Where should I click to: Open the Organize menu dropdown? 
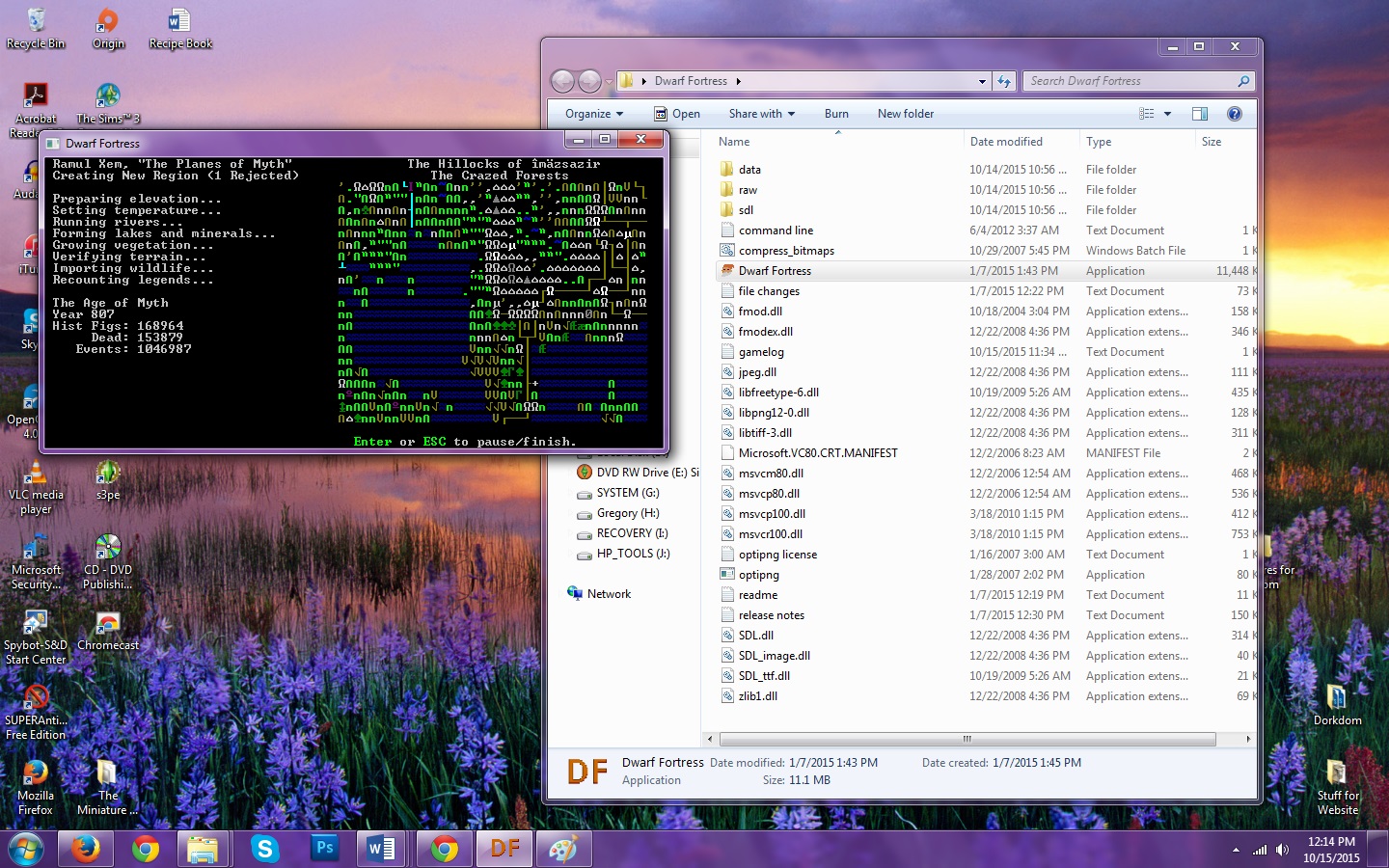coord(593,114)
